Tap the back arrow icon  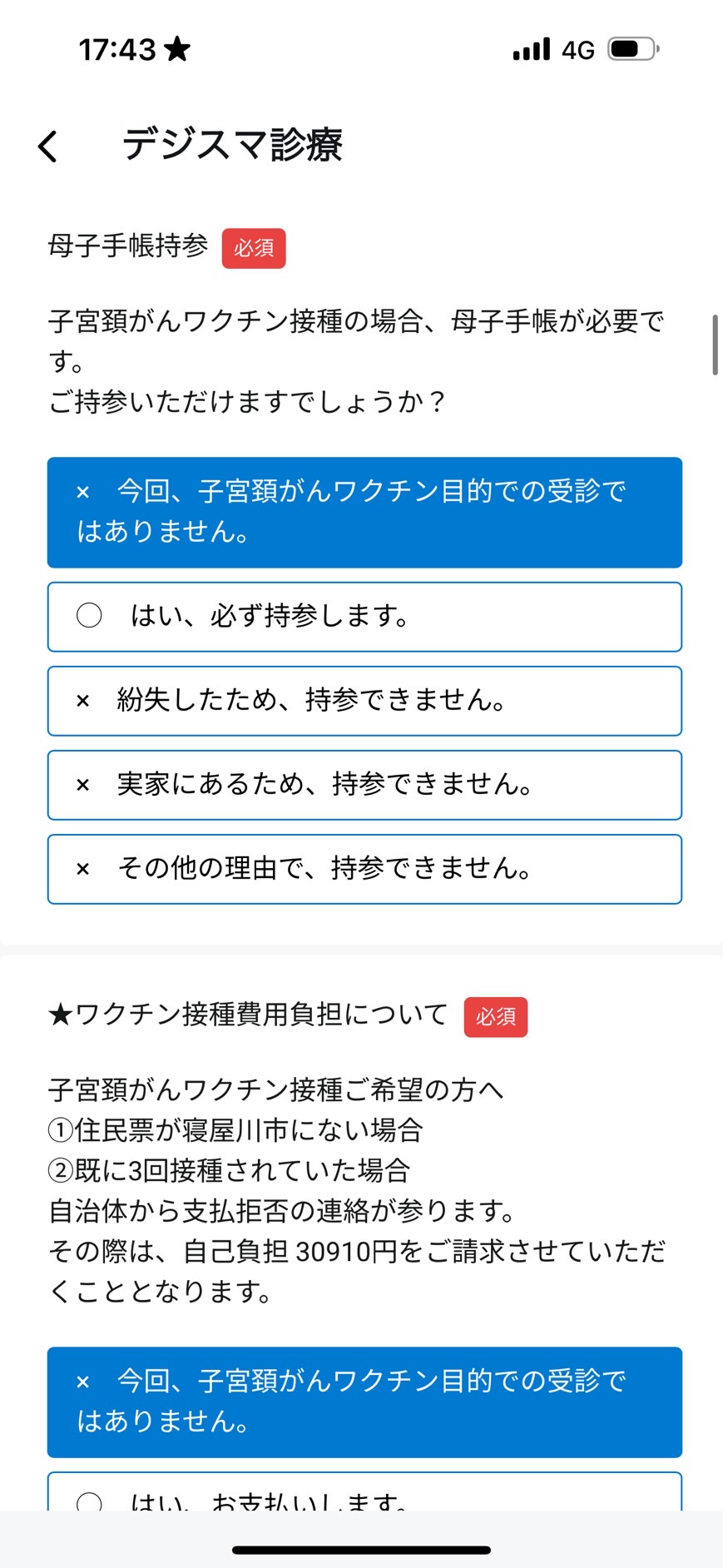tap(48, 146)
